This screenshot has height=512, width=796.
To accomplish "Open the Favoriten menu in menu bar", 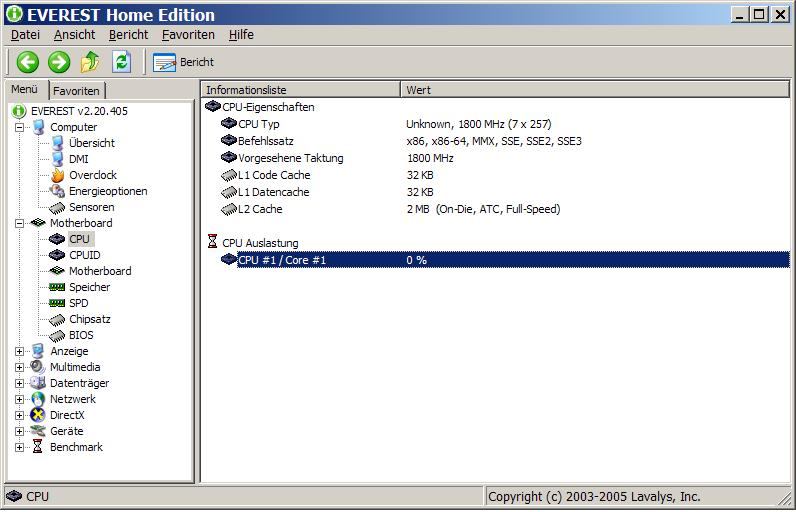I will coord(188,35).
